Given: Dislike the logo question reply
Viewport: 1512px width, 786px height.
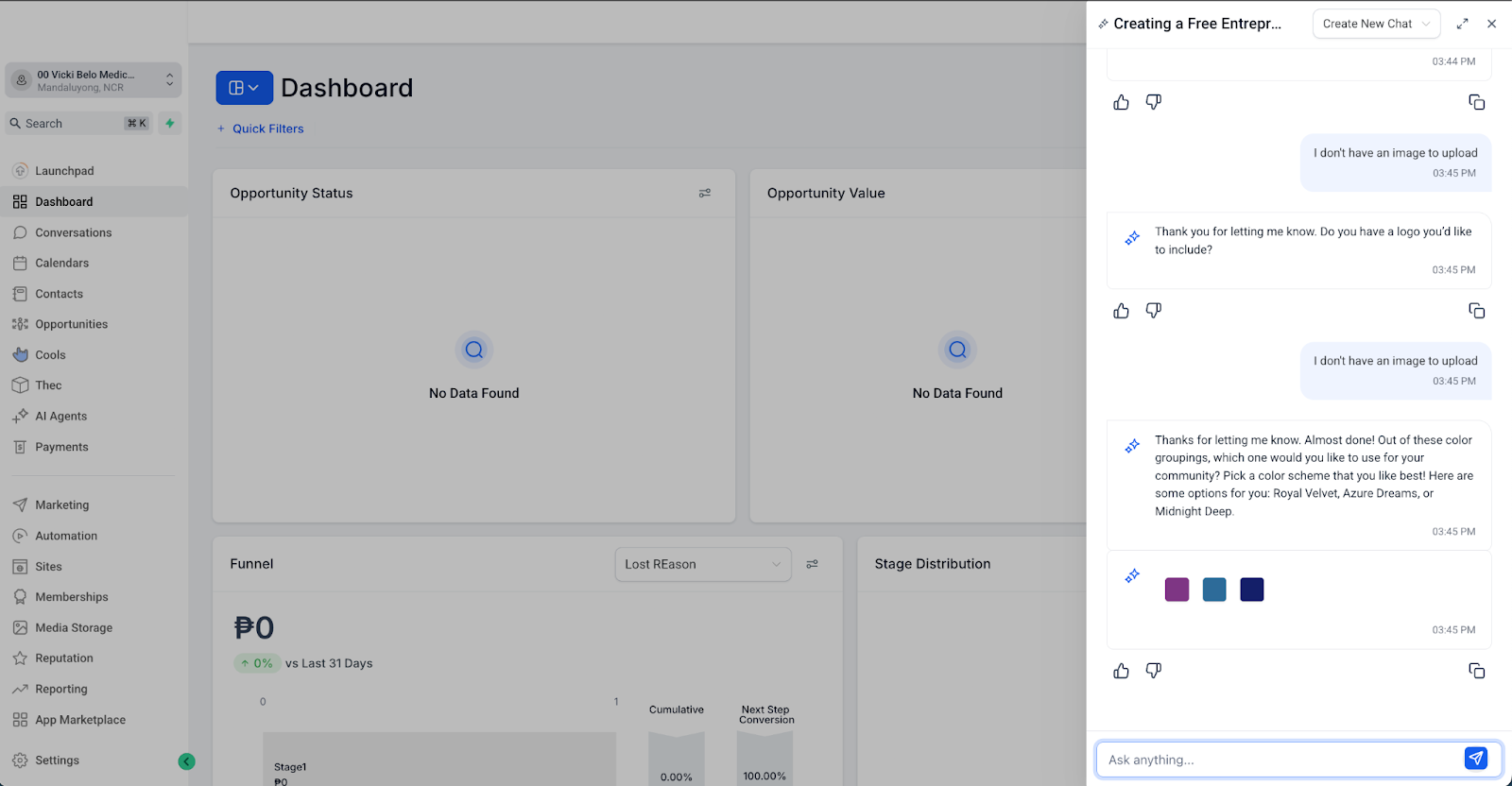Looking at the screenshot, I should pos(1154,311).
